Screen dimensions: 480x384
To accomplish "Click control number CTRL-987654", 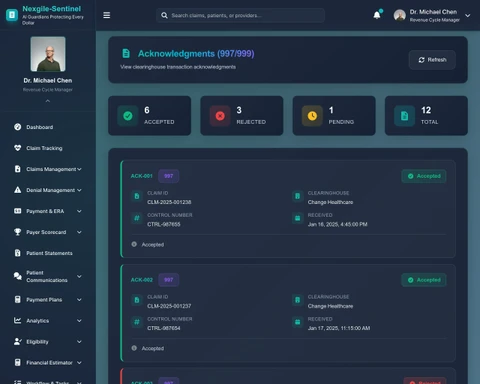I will pos(164,328).
